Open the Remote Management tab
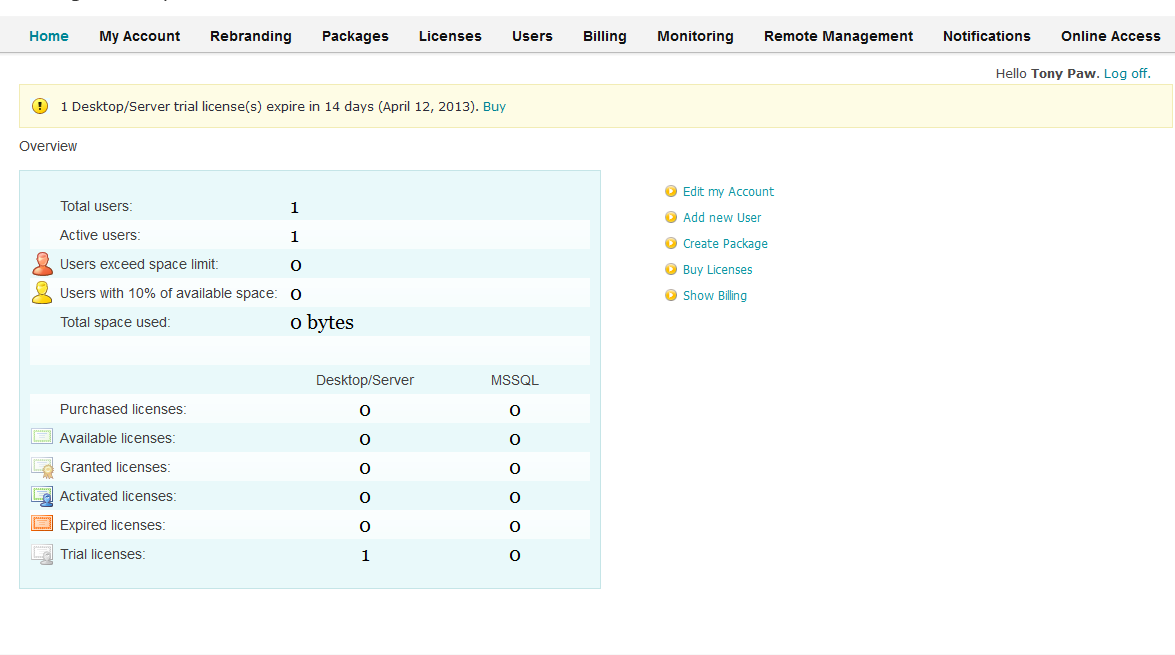 (x=838, y=36)
